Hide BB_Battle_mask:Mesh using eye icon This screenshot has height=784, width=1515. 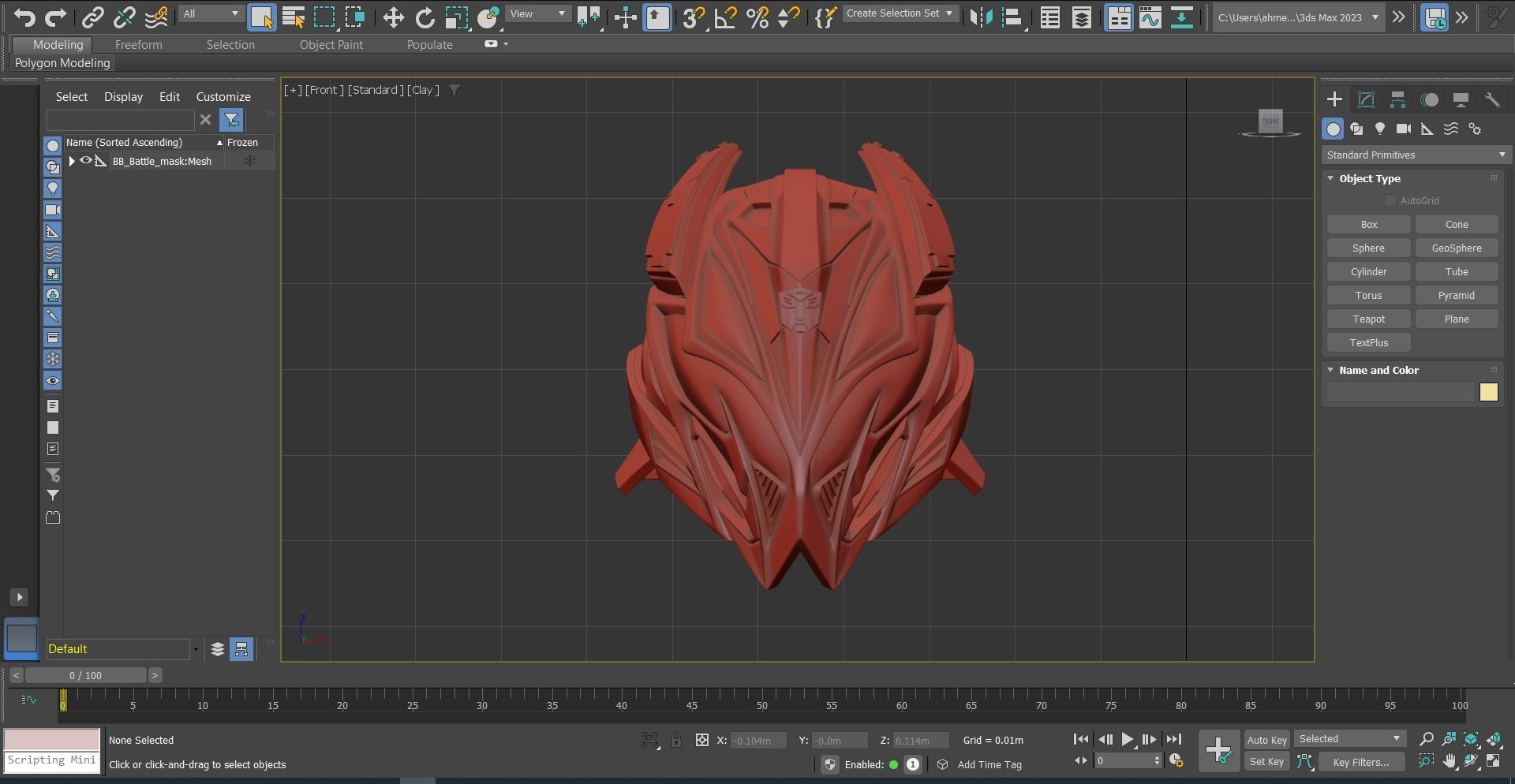[86, 161]
